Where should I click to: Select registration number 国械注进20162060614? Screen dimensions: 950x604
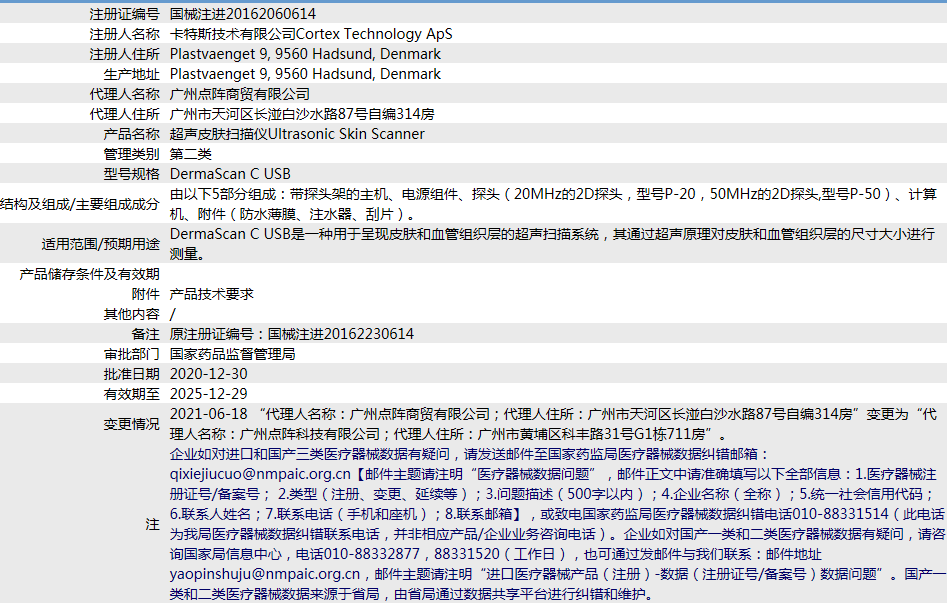point(243,14)
